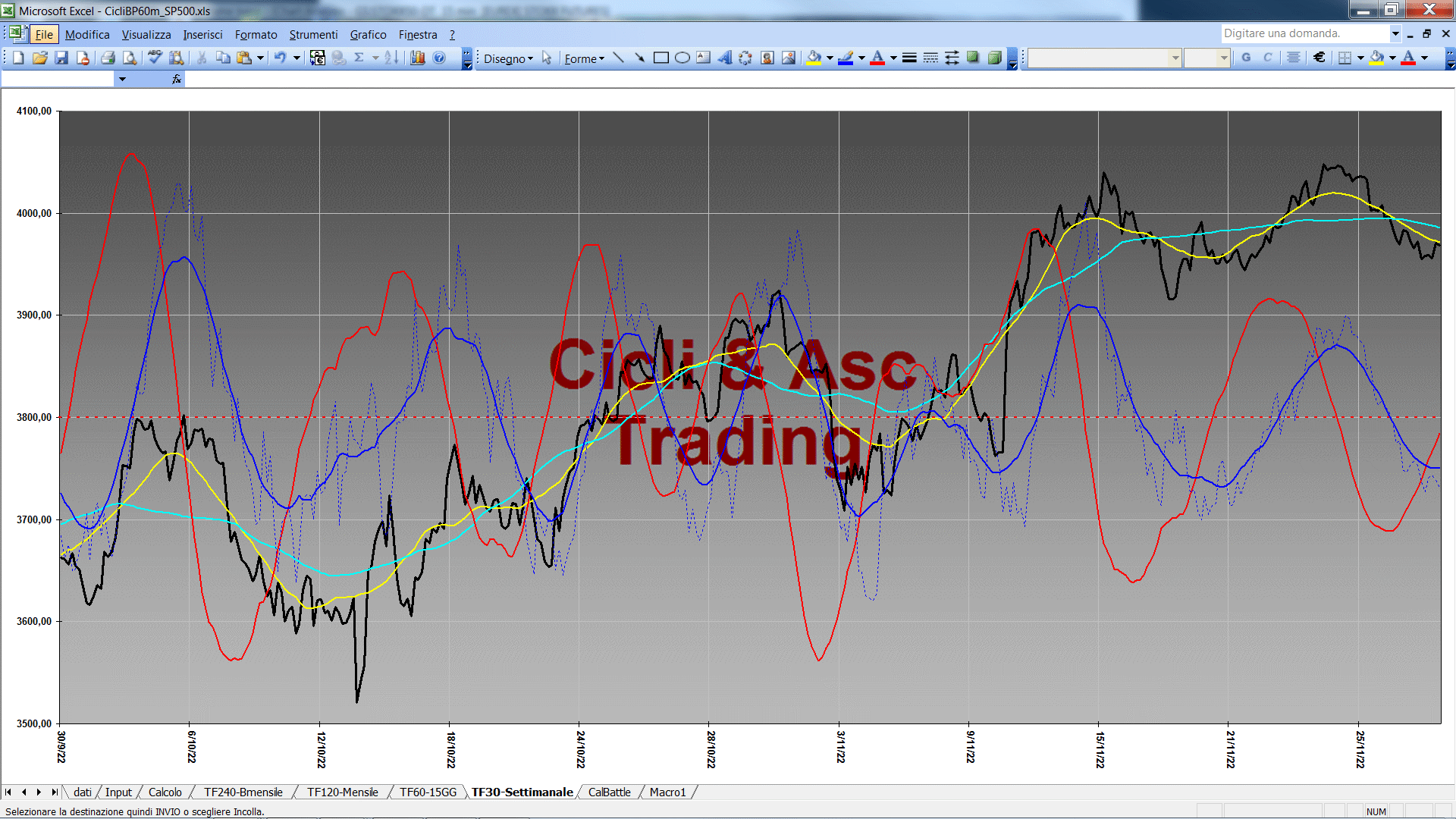Expand the Undo history arrow
Screen dimensions: 1456x819
[297, 58]
